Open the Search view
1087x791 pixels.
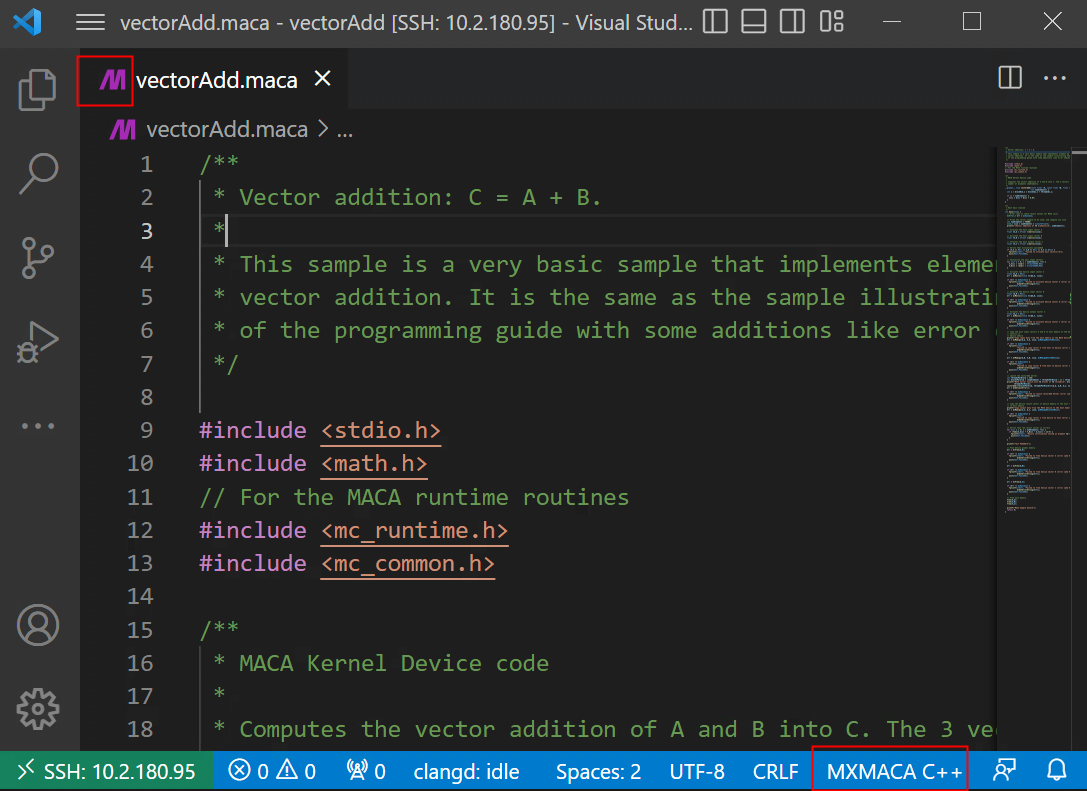(x=38, y=174)
